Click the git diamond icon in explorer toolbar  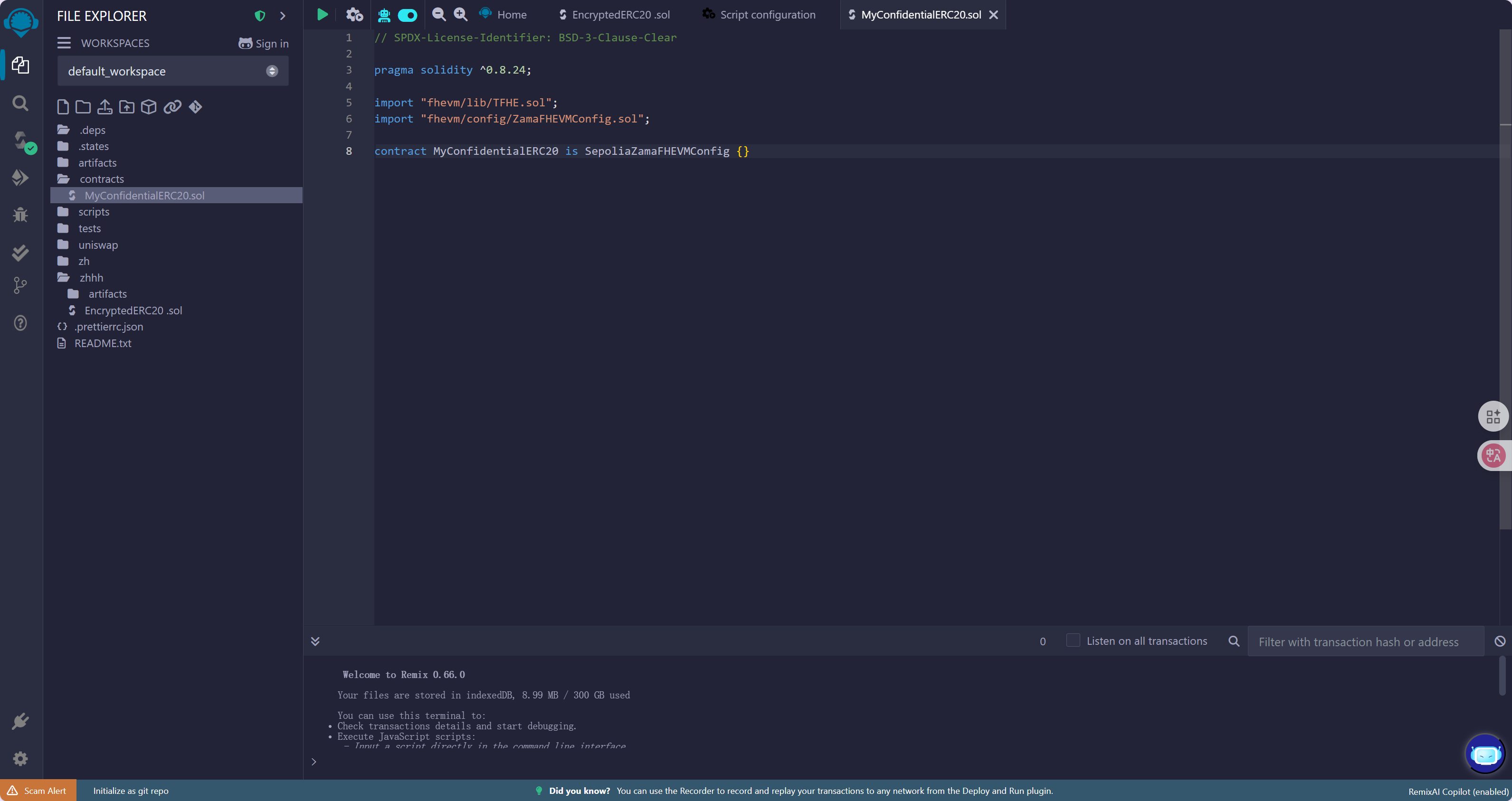pyautogui.click(x=195, y=106)
